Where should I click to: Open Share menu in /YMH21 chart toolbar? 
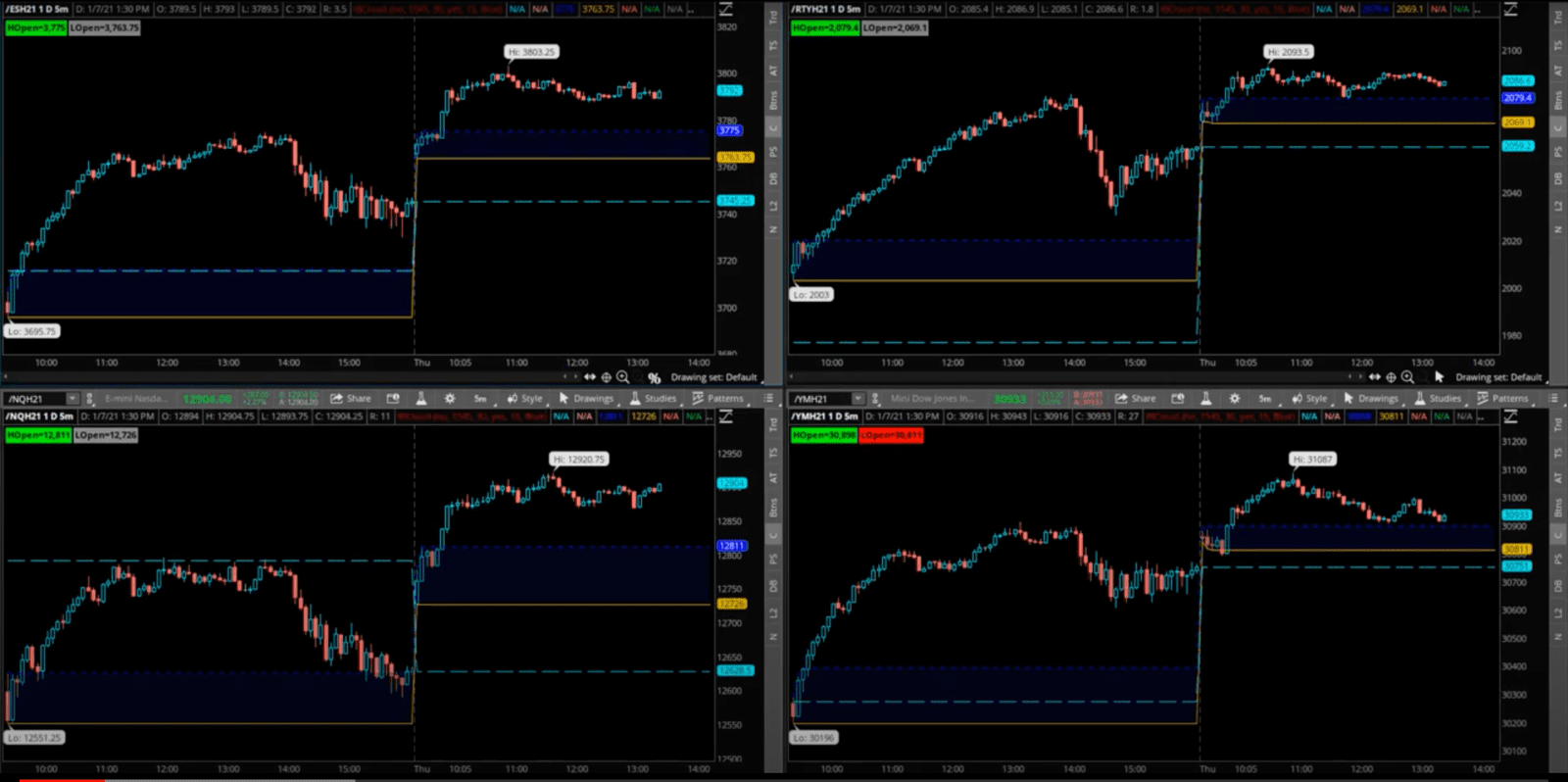click(1135, 399)
